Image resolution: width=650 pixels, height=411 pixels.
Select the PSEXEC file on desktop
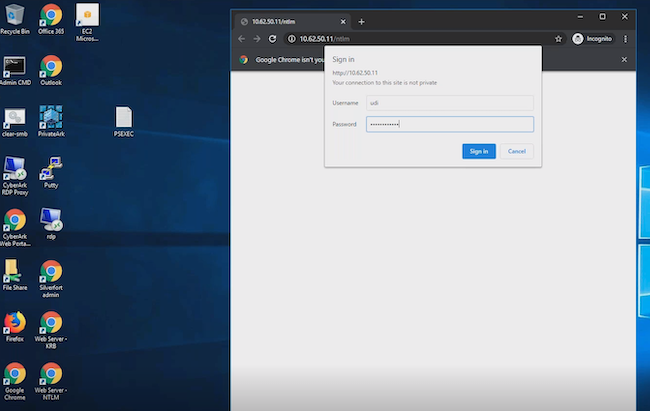coord(124,120)
